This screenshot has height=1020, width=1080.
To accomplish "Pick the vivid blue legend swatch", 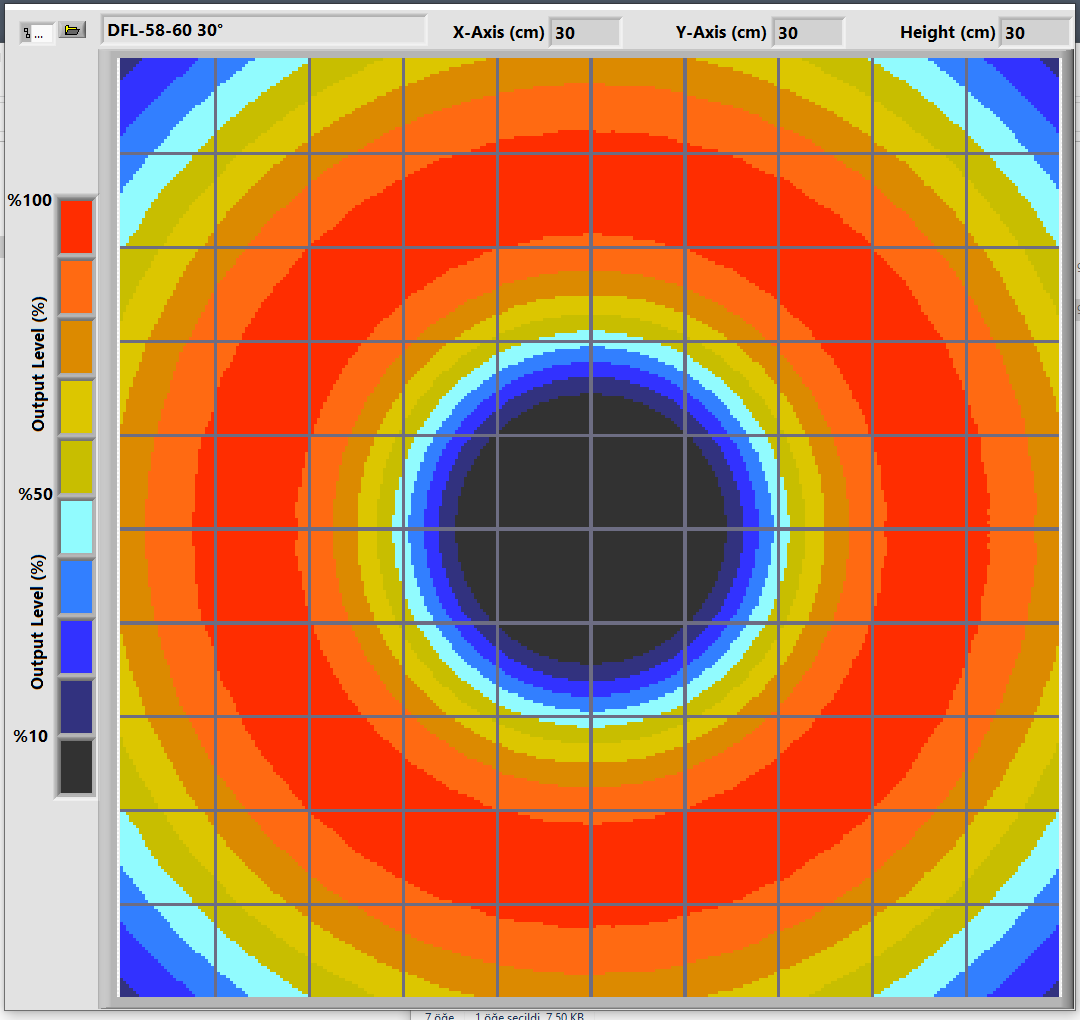I will pyautogui.click(x=76, y=647).
